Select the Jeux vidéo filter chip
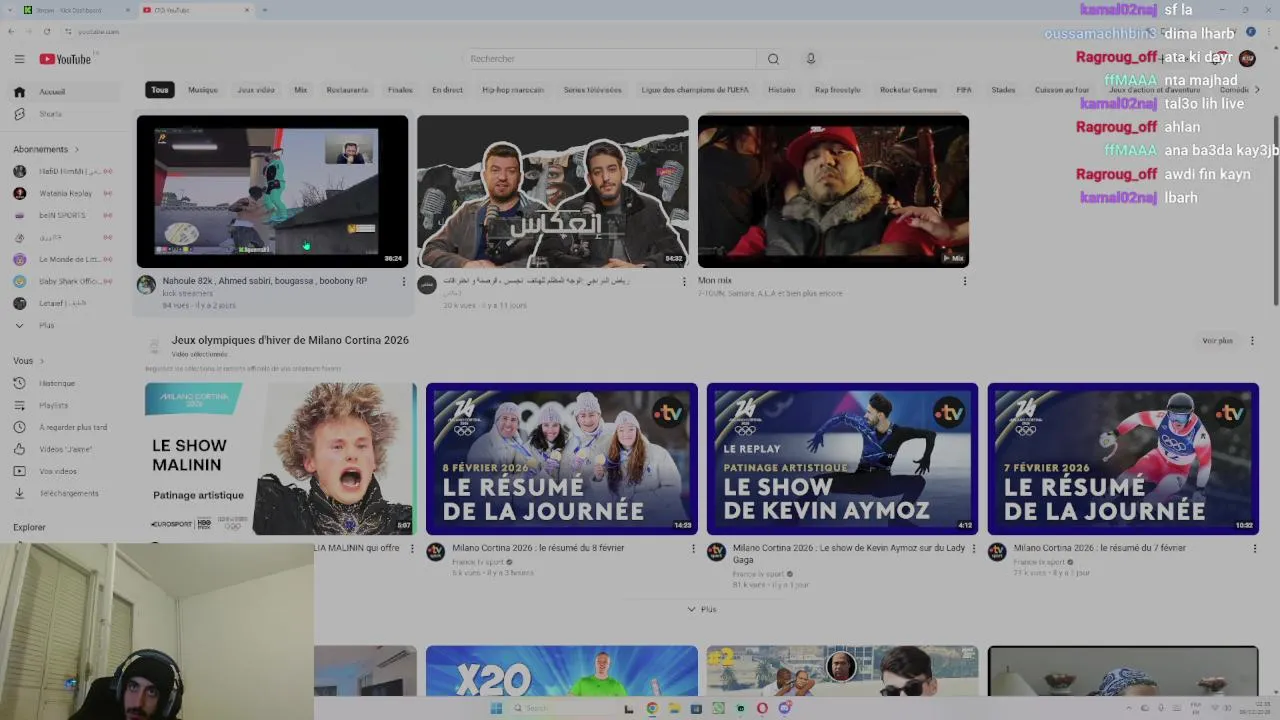This screenshot has height=720, width=1280. 256,90
